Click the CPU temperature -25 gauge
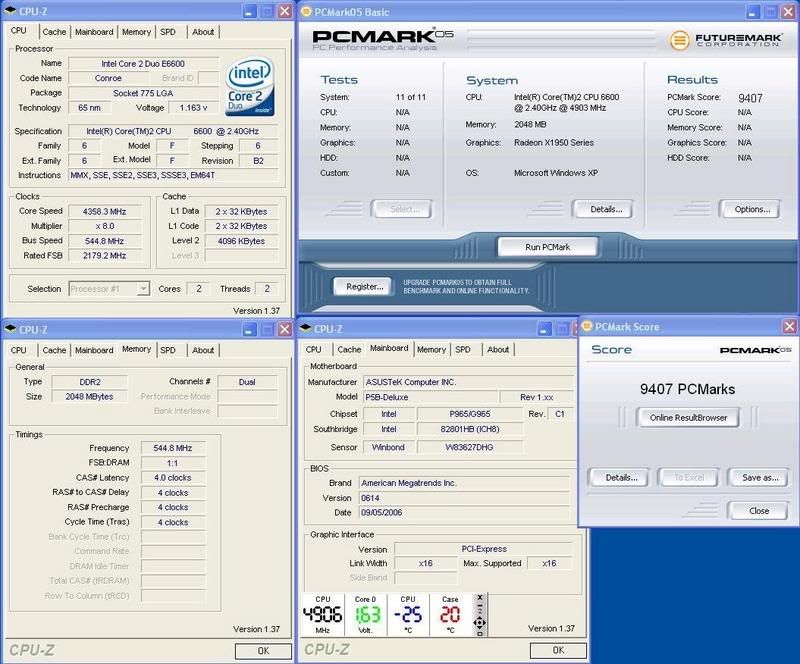Viewport: 800px width, 664px height. point(408,614)
